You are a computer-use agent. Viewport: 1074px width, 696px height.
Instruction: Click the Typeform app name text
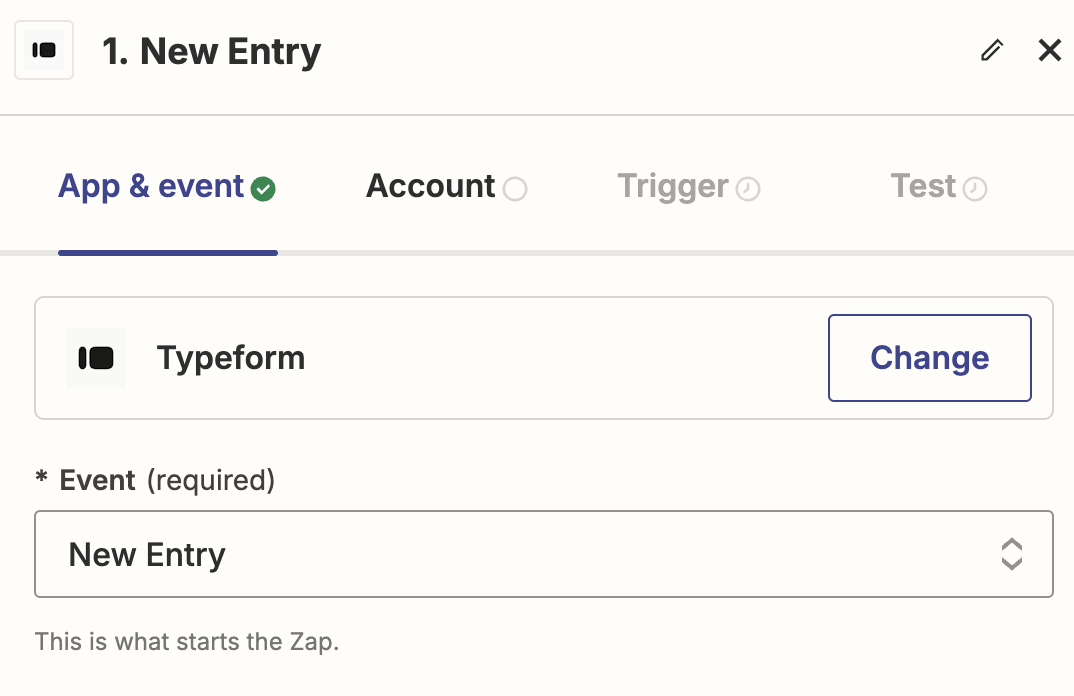(231, 358)
